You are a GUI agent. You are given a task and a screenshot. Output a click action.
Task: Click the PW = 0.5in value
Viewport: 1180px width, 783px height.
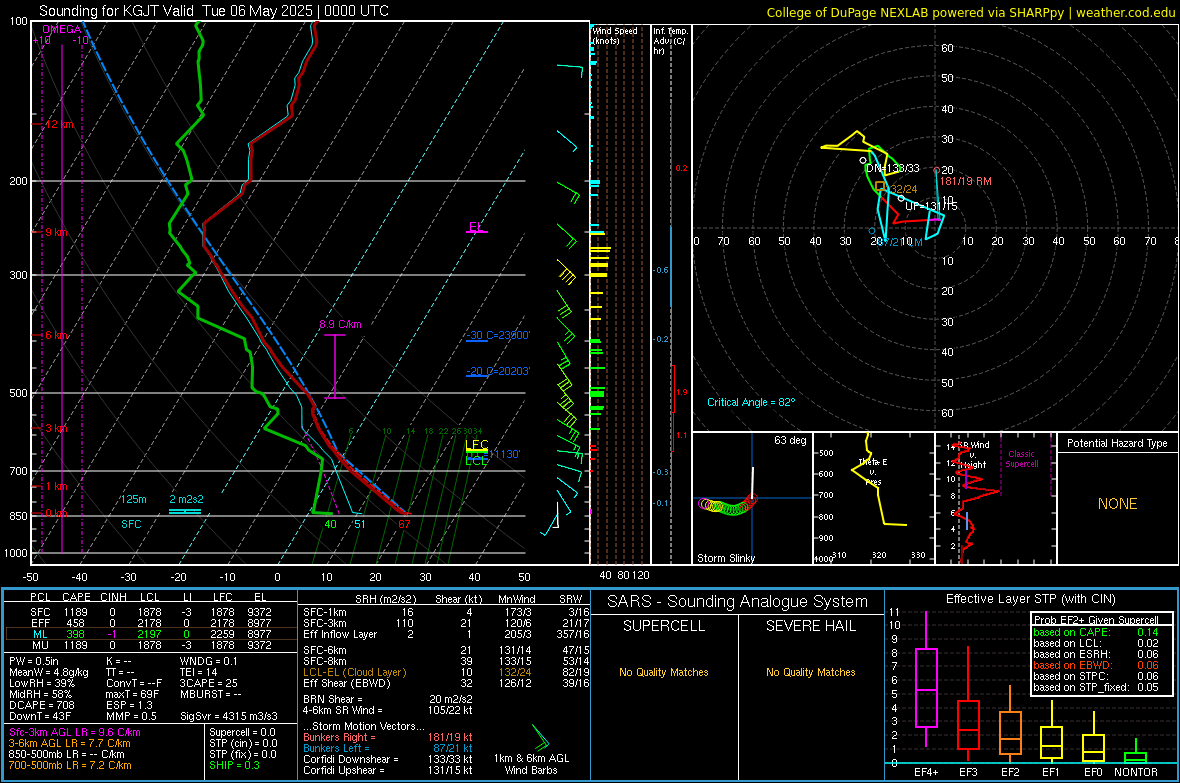[33, 661]
